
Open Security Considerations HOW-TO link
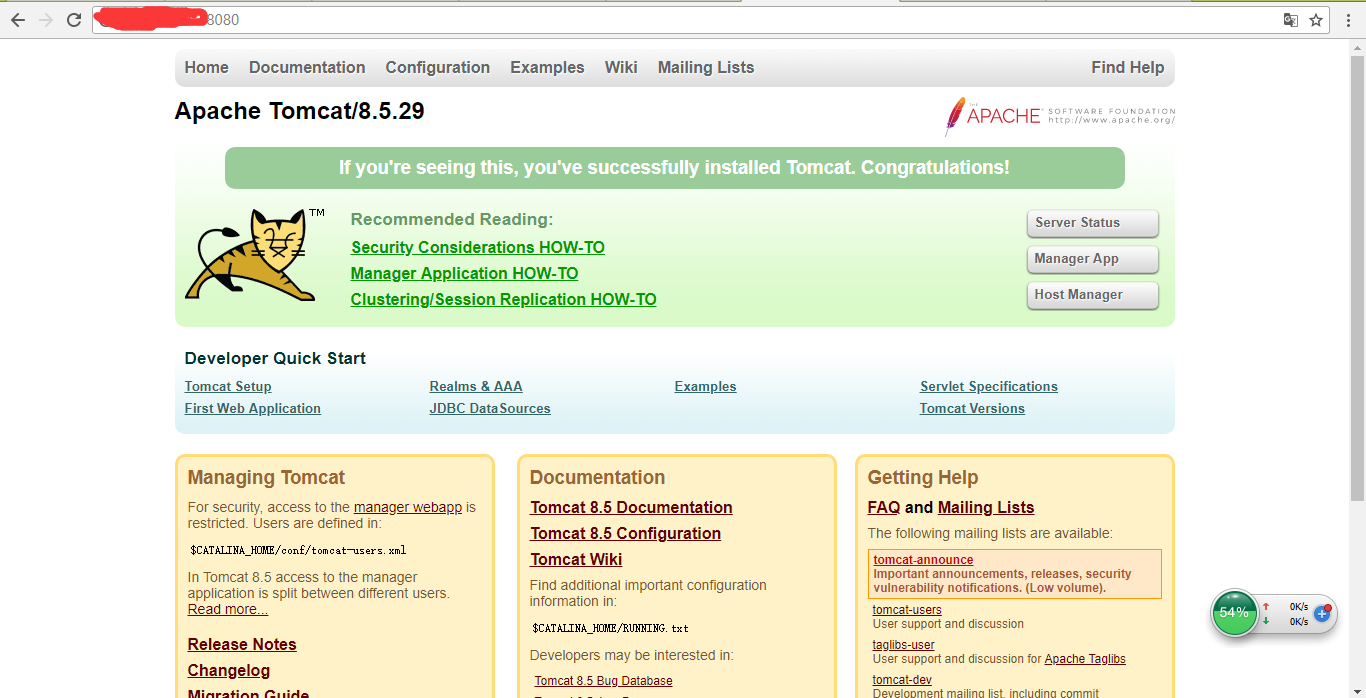pyautogui.click(x=478, y=247)
